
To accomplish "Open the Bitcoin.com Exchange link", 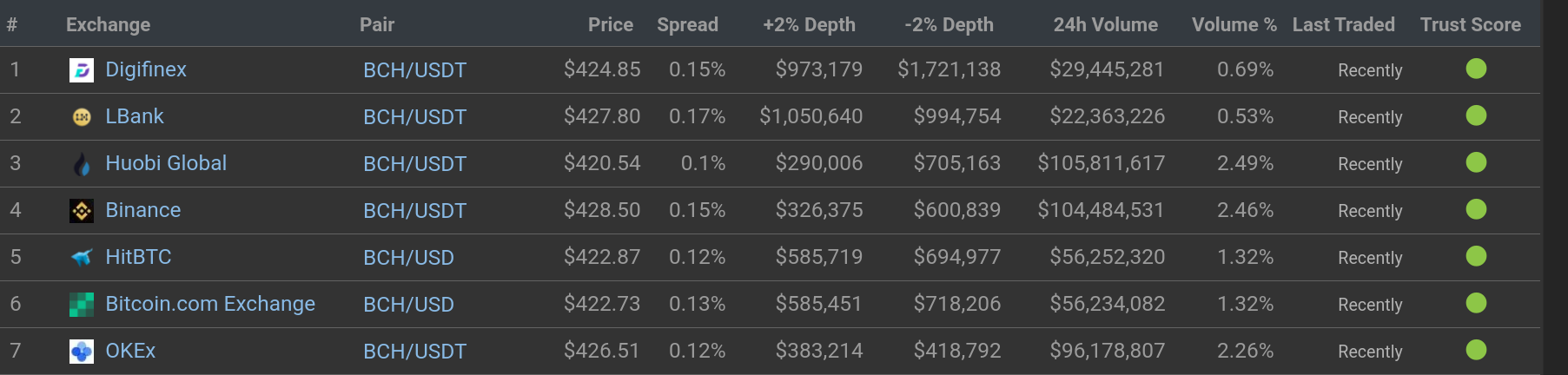I will click(210, 304).
